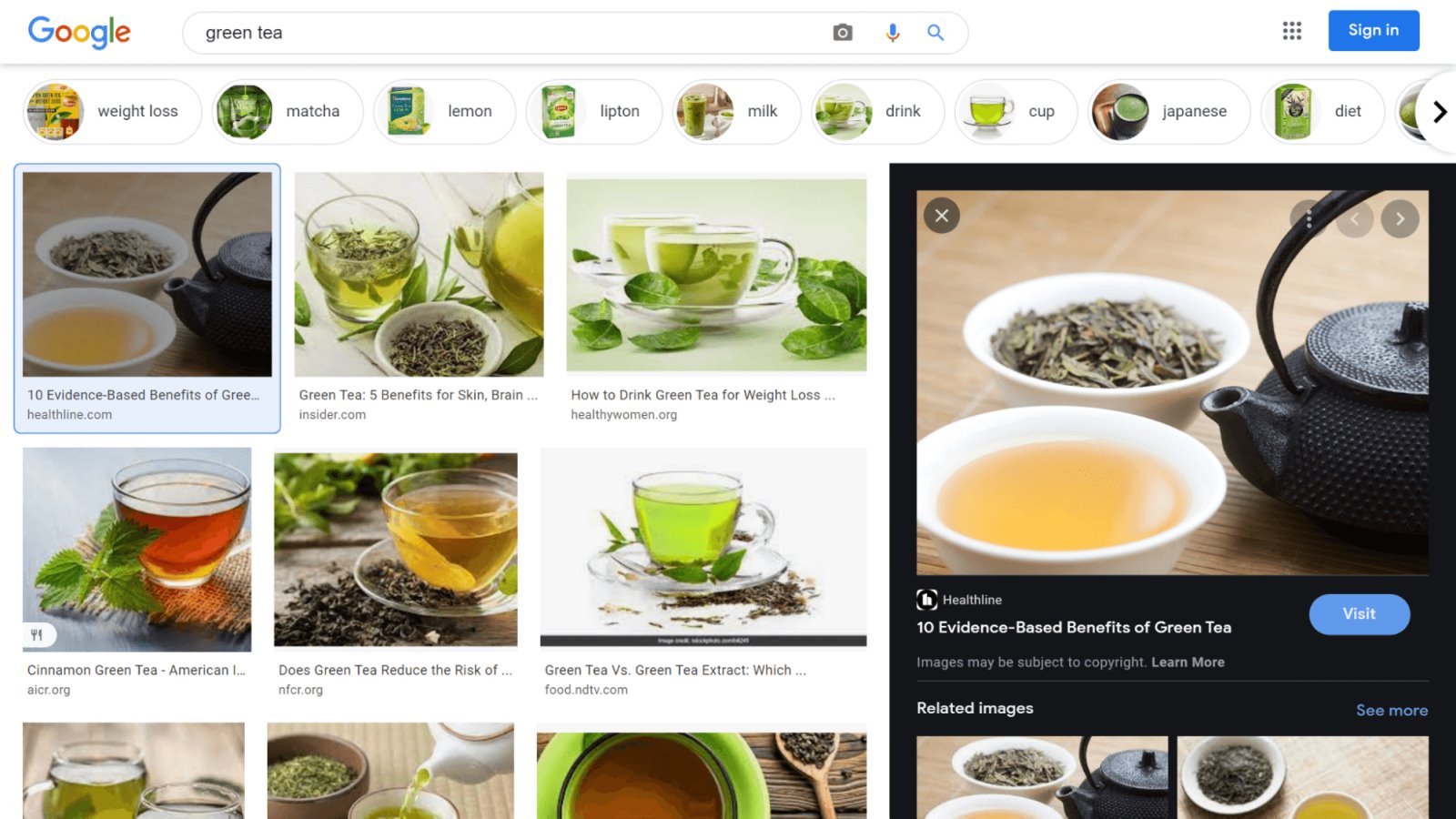
Task: Click the recipe fork icon on aicr image
Action: click(37, 635)
